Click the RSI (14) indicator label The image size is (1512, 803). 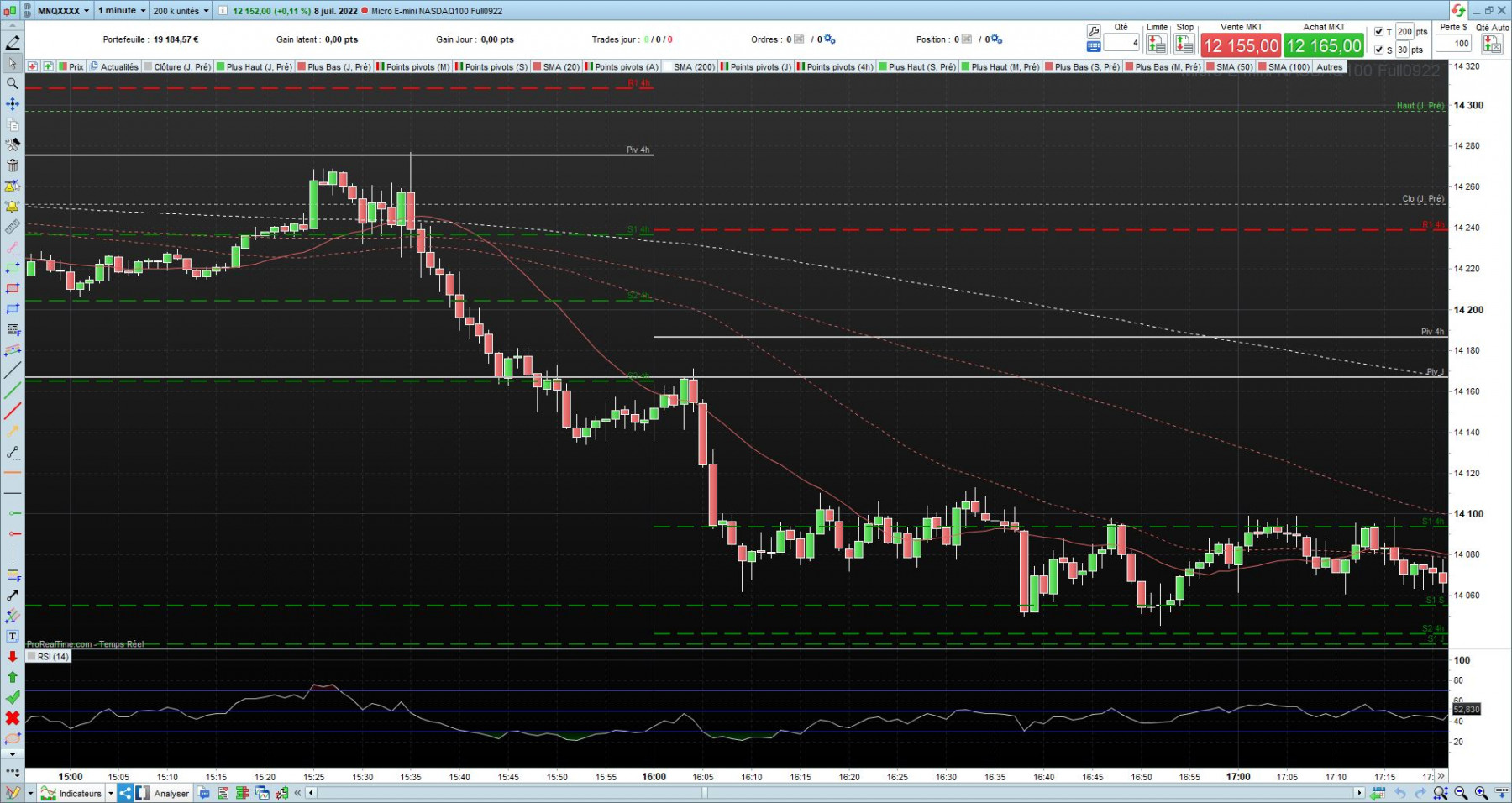(48, 657)
